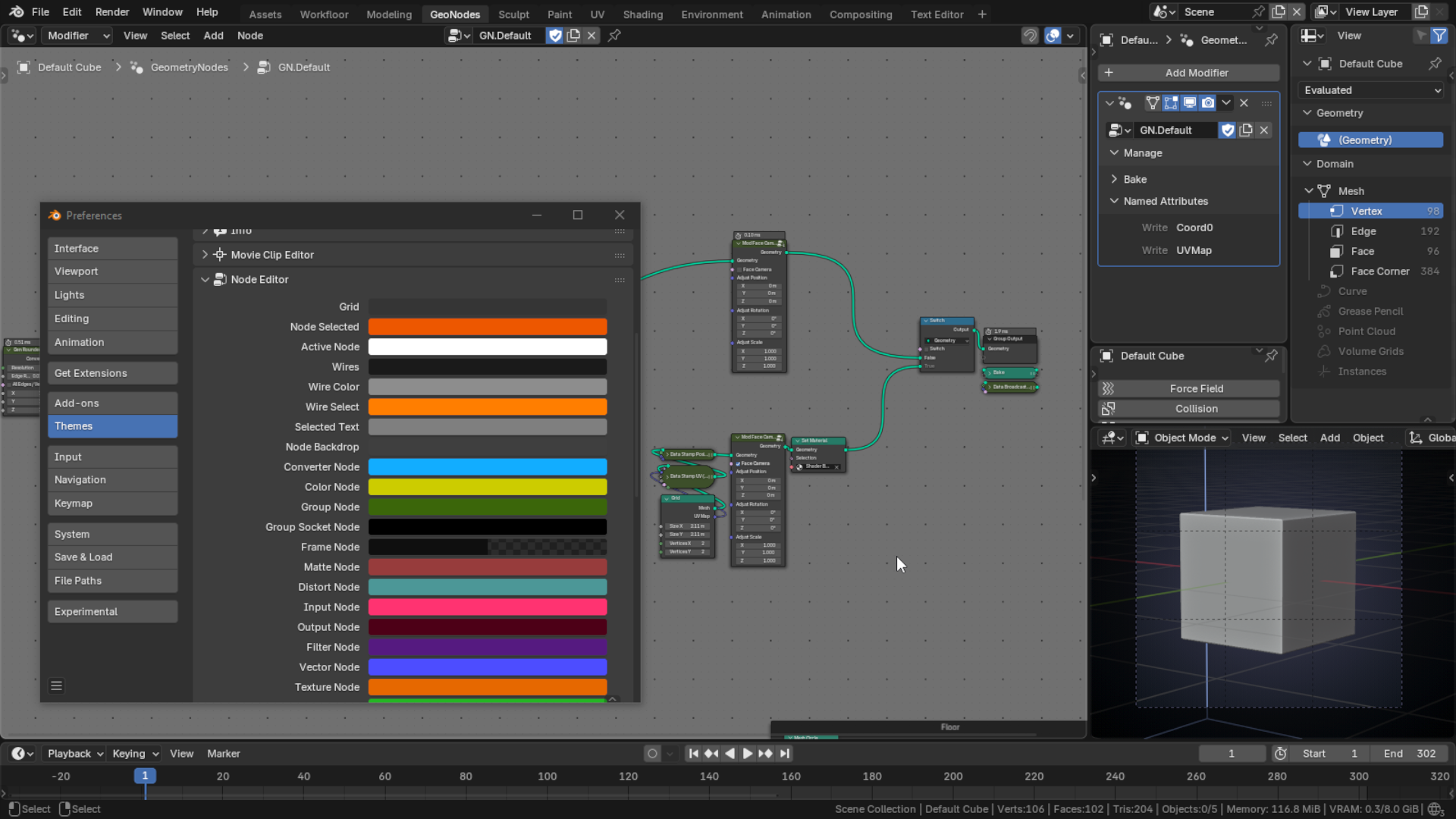Expand the Movie Clip Editor theme section
1456x819 pixels.
coord(205,255)
